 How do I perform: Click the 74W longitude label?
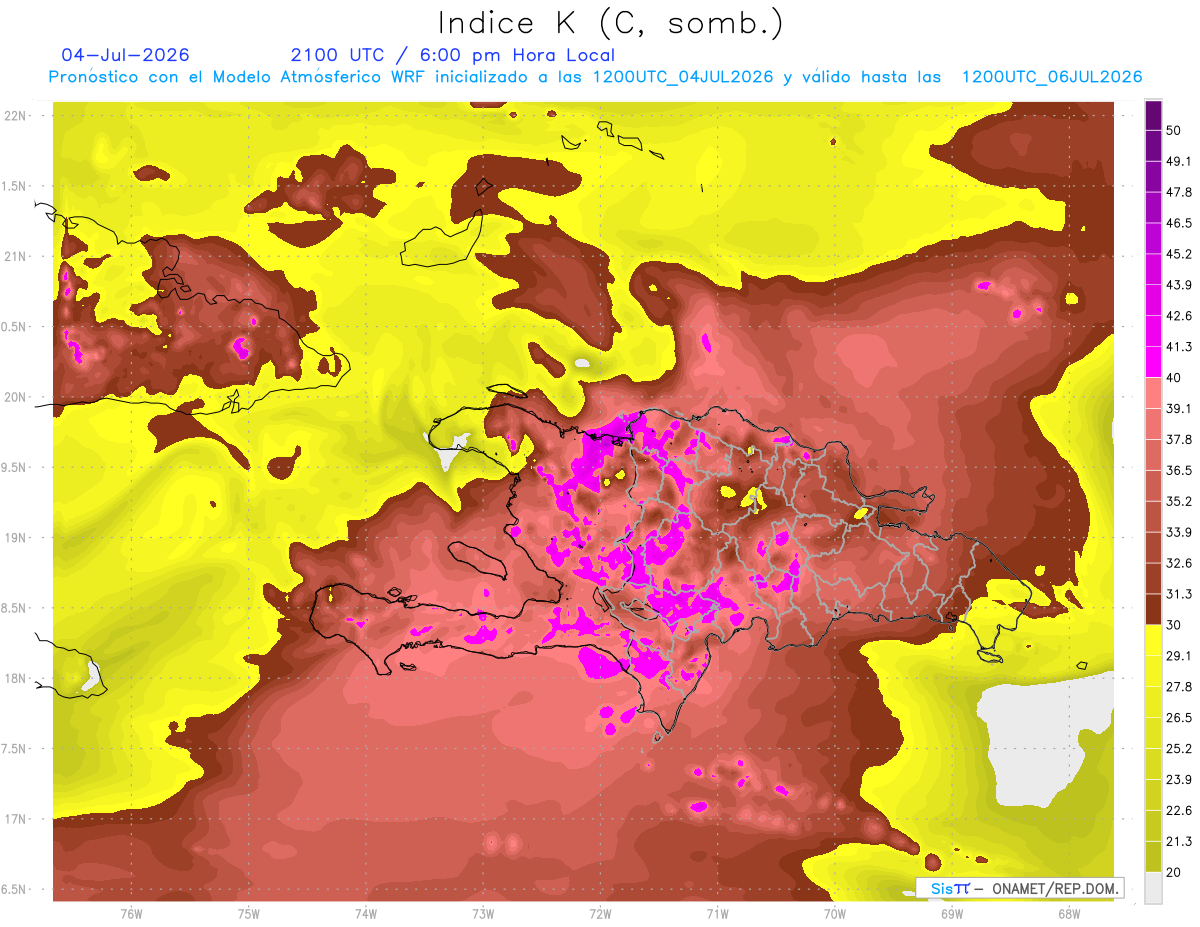pos(366,914)
